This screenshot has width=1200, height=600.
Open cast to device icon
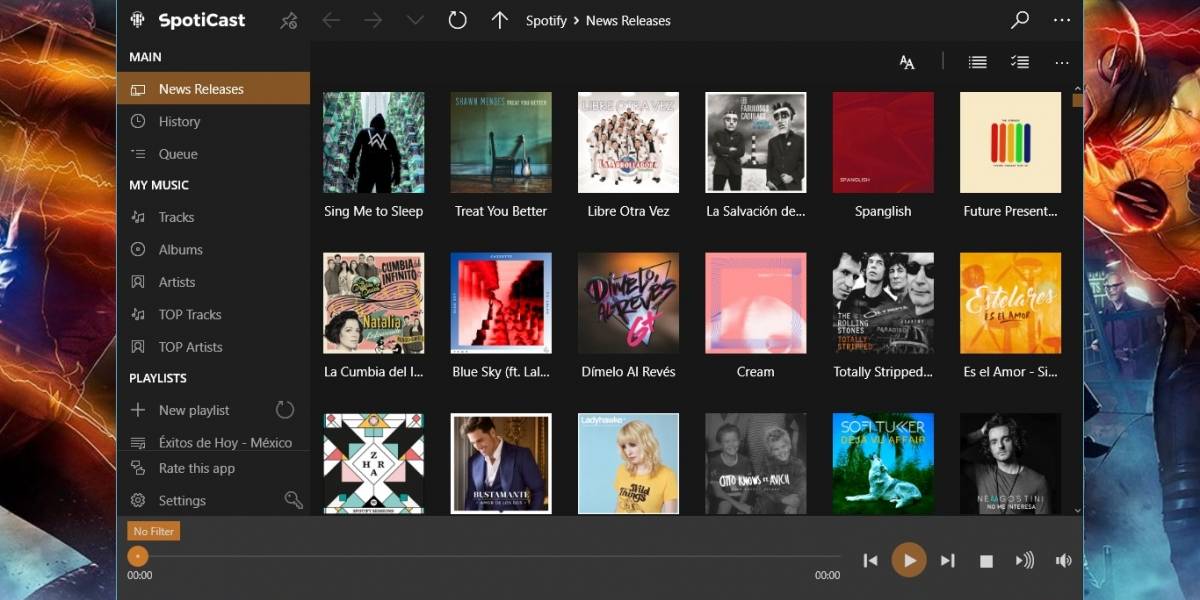click(1025, 560)
